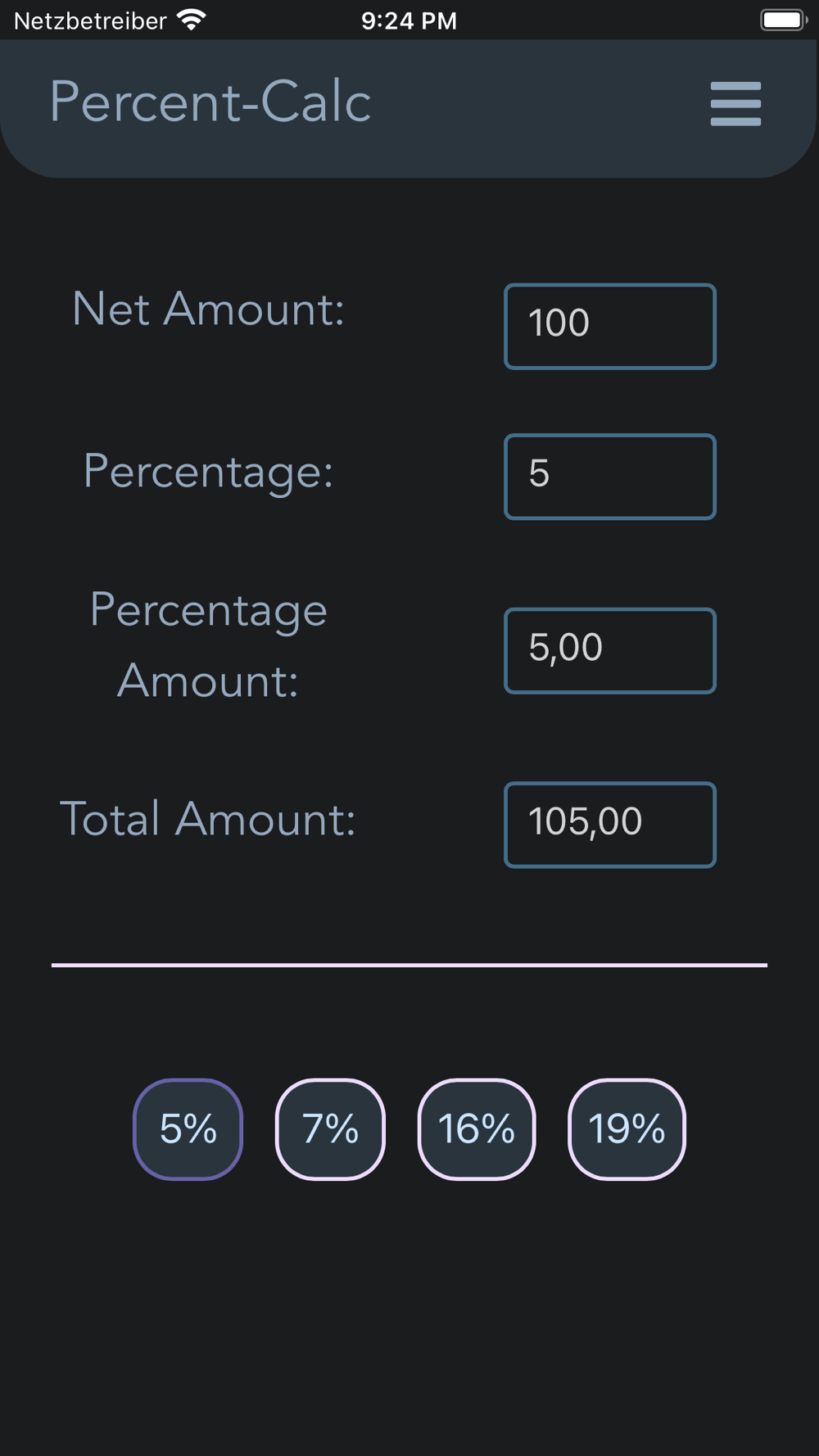
Task: Click the Net Amount input field
Action: 609,326
